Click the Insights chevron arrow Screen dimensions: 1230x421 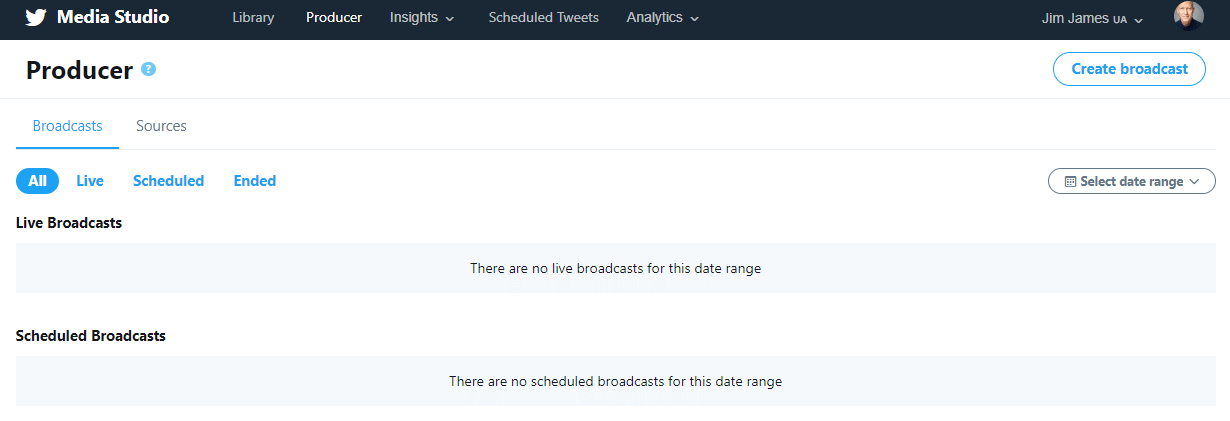point(450,19)
